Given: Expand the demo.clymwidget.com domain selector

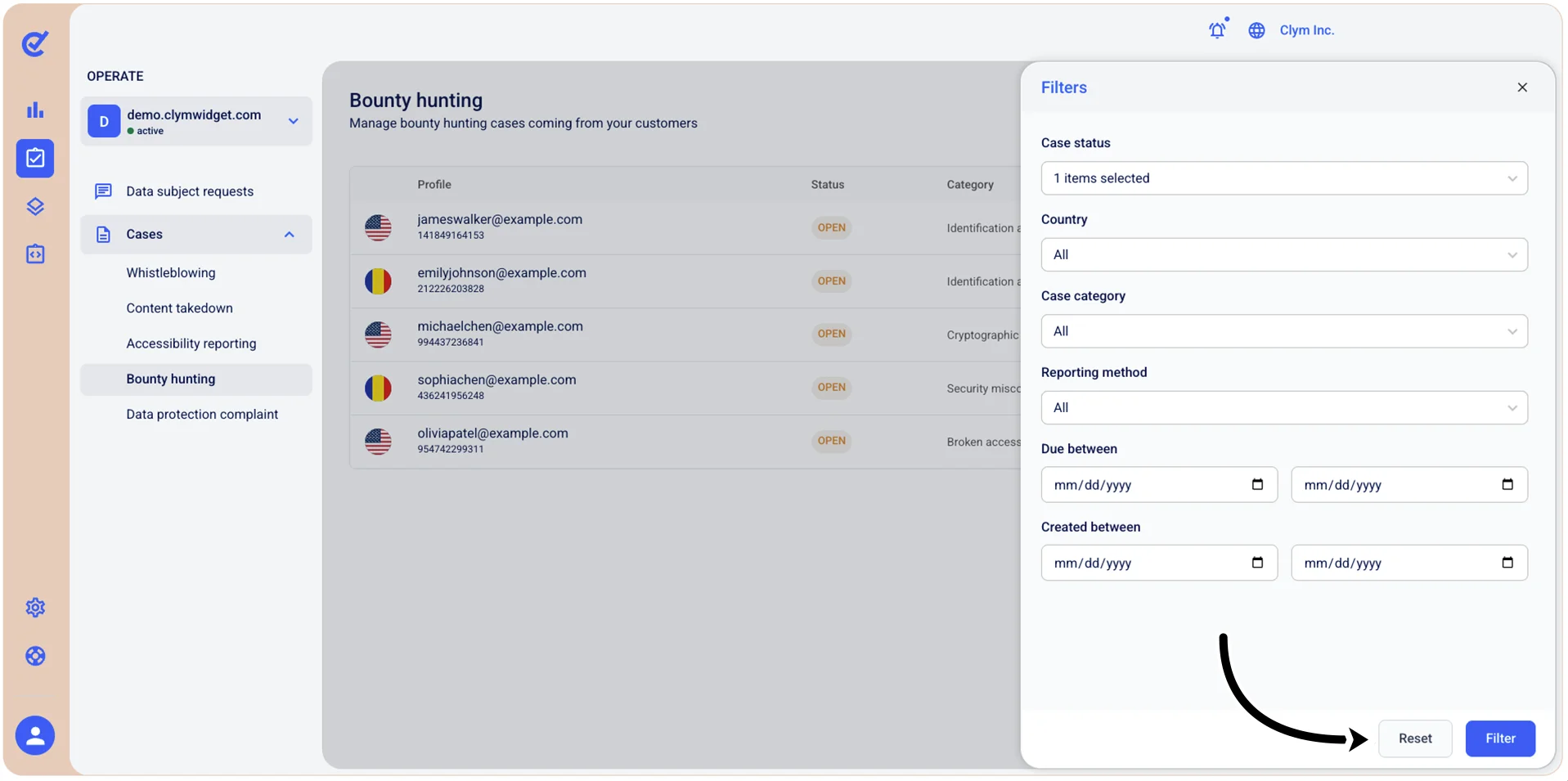Looking at the screenshot, I should point(196,121).
